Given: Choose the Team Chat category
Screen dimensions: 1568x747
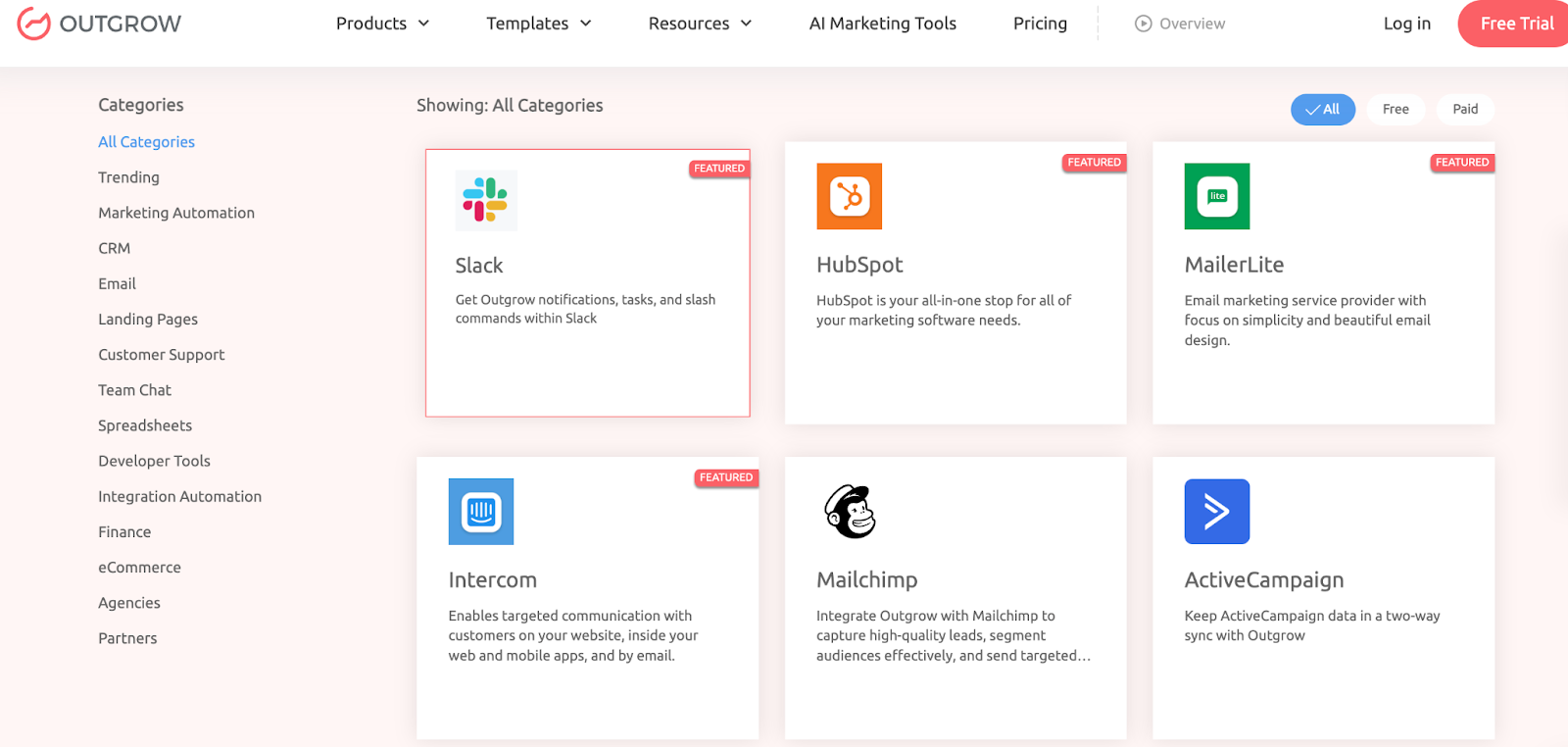Looking at the screenshot, I should point(134,390).
